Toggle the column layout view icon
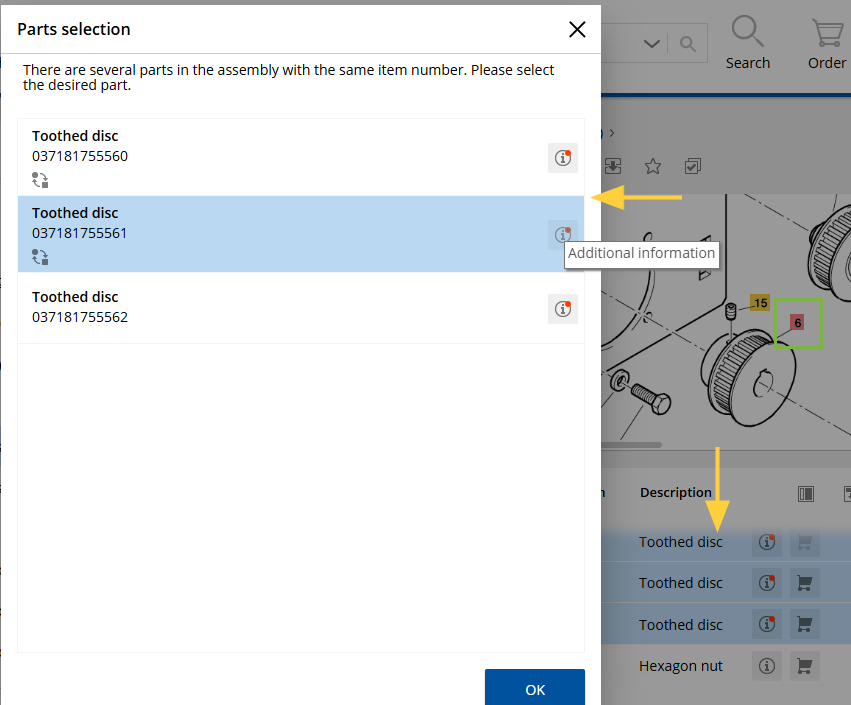Screen dimensions: 851x705 click(x=806, y=494)
